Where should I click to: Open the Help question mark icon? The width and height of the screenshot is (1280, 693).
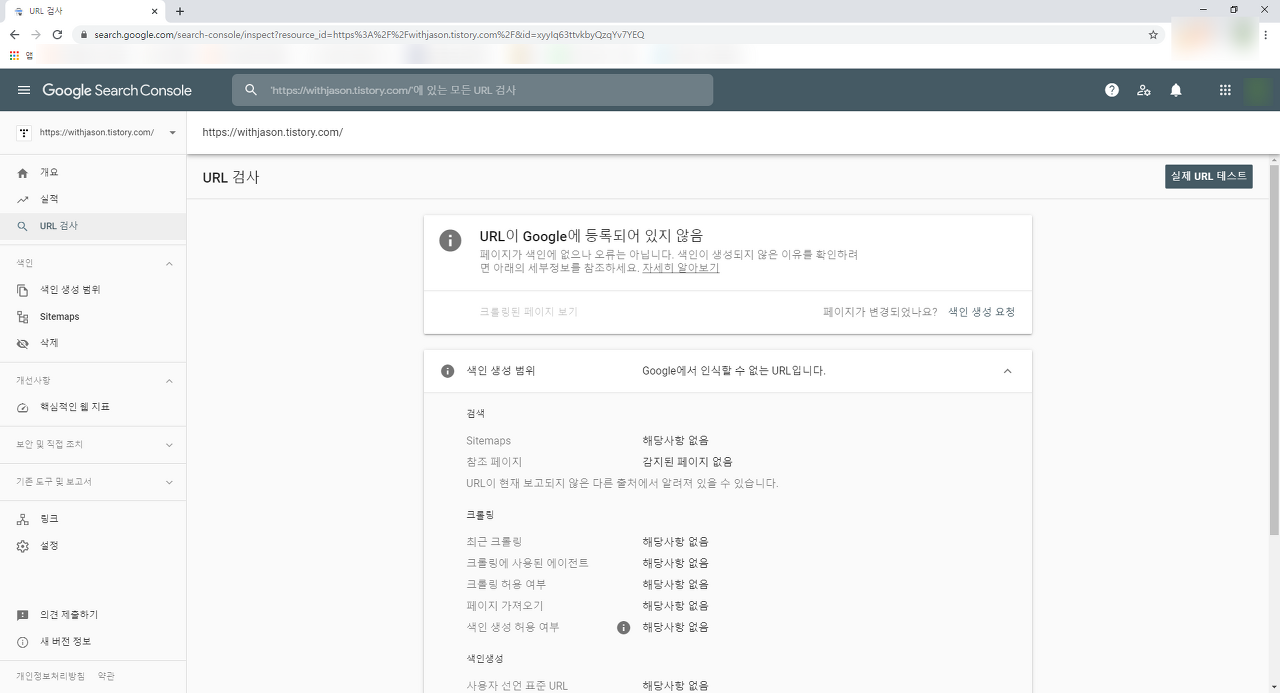tap(1112, 90)
